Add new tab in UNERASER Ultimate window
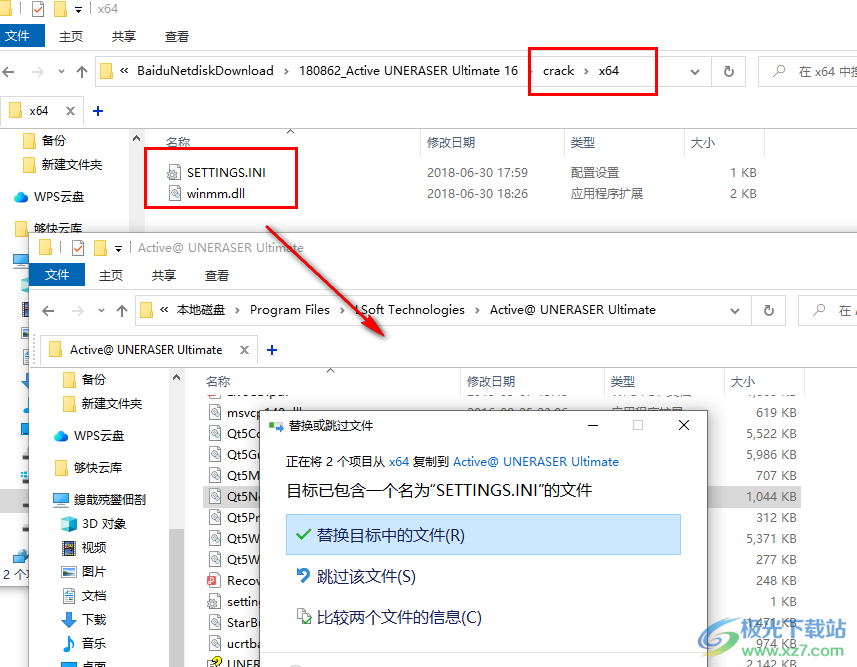The height and width of the screenshot is (667, 857). coord(272,350)
